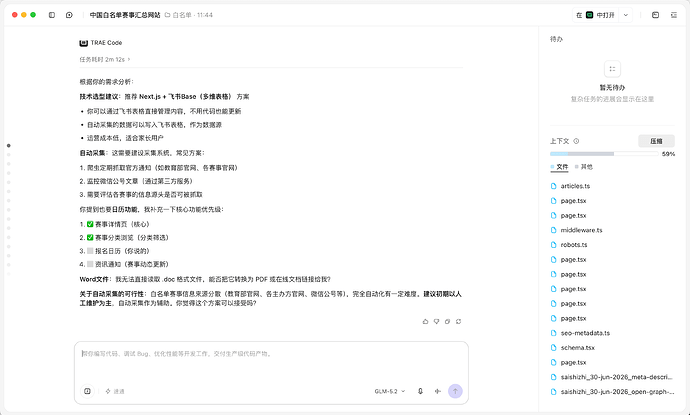The image size is (690, 415).
Task: Click the waveform icon next to microphone
Action: pyautogui.click(x=437, y=391)
